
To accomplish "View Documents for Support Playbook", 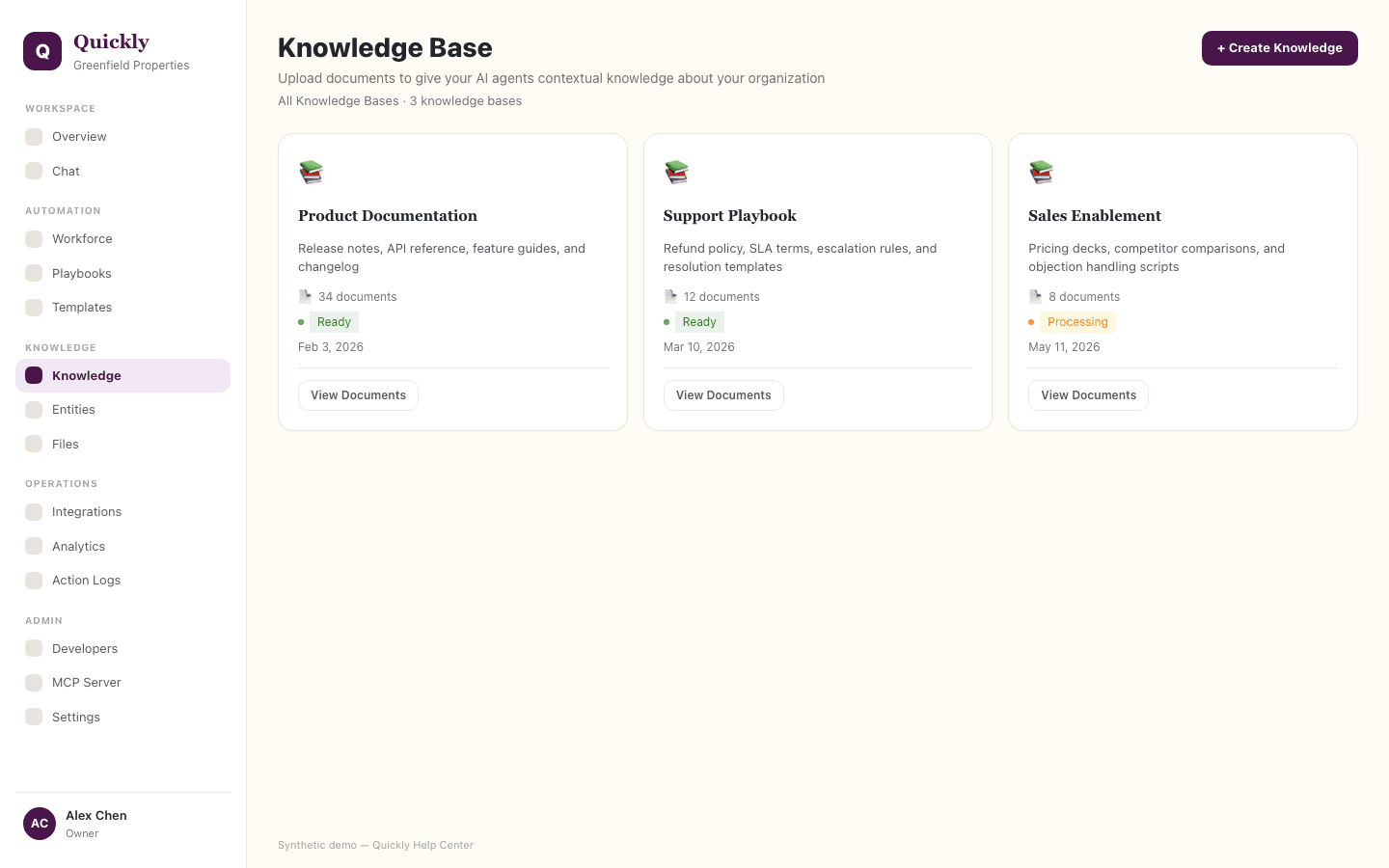I will (x=723, y=395).
